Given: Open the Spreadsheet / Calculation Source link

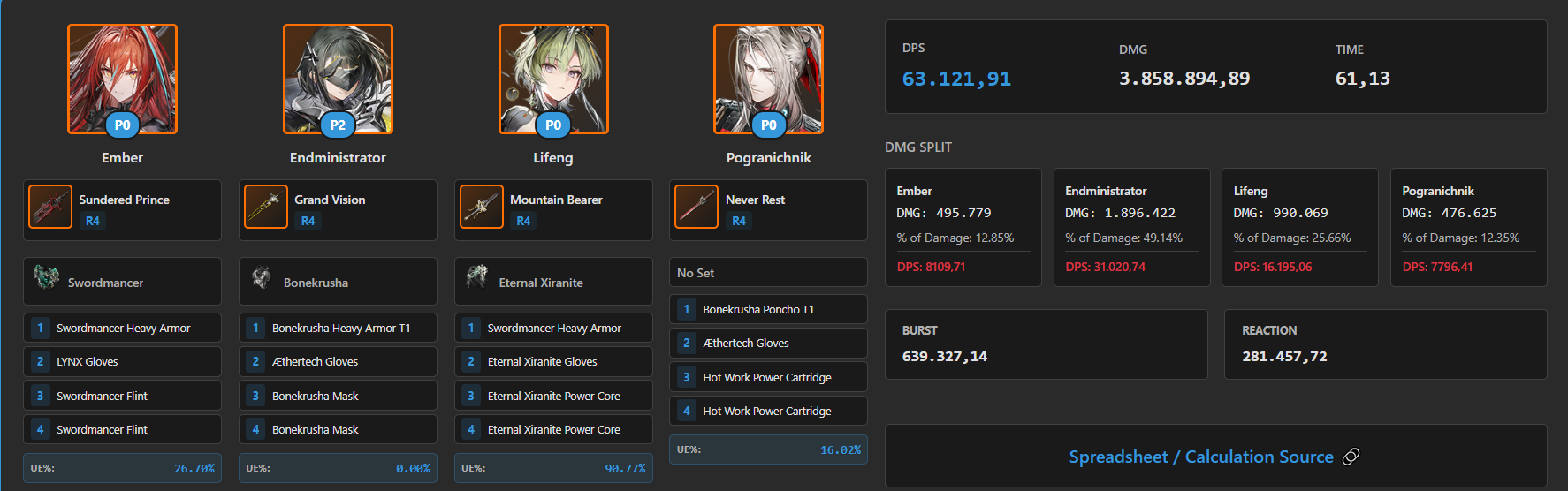Looking at the screenshot, I should (1200, 457).
